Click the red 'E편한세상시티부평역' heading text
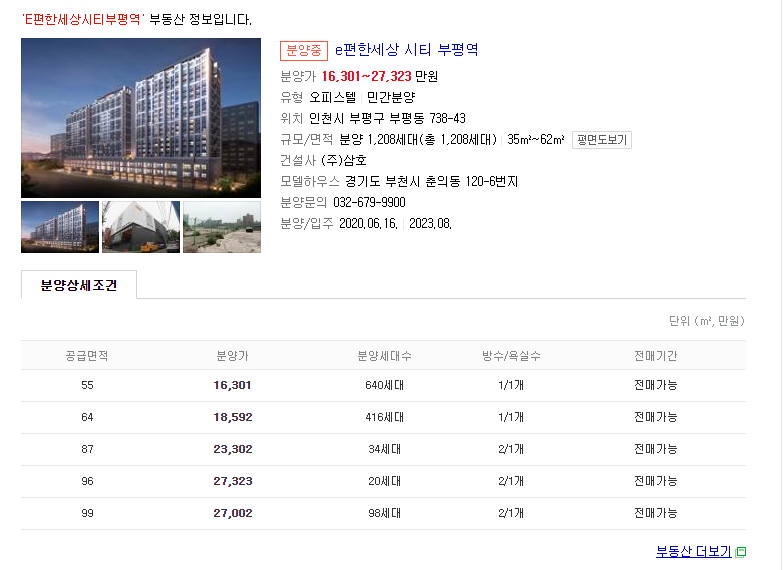 point(83,20)
